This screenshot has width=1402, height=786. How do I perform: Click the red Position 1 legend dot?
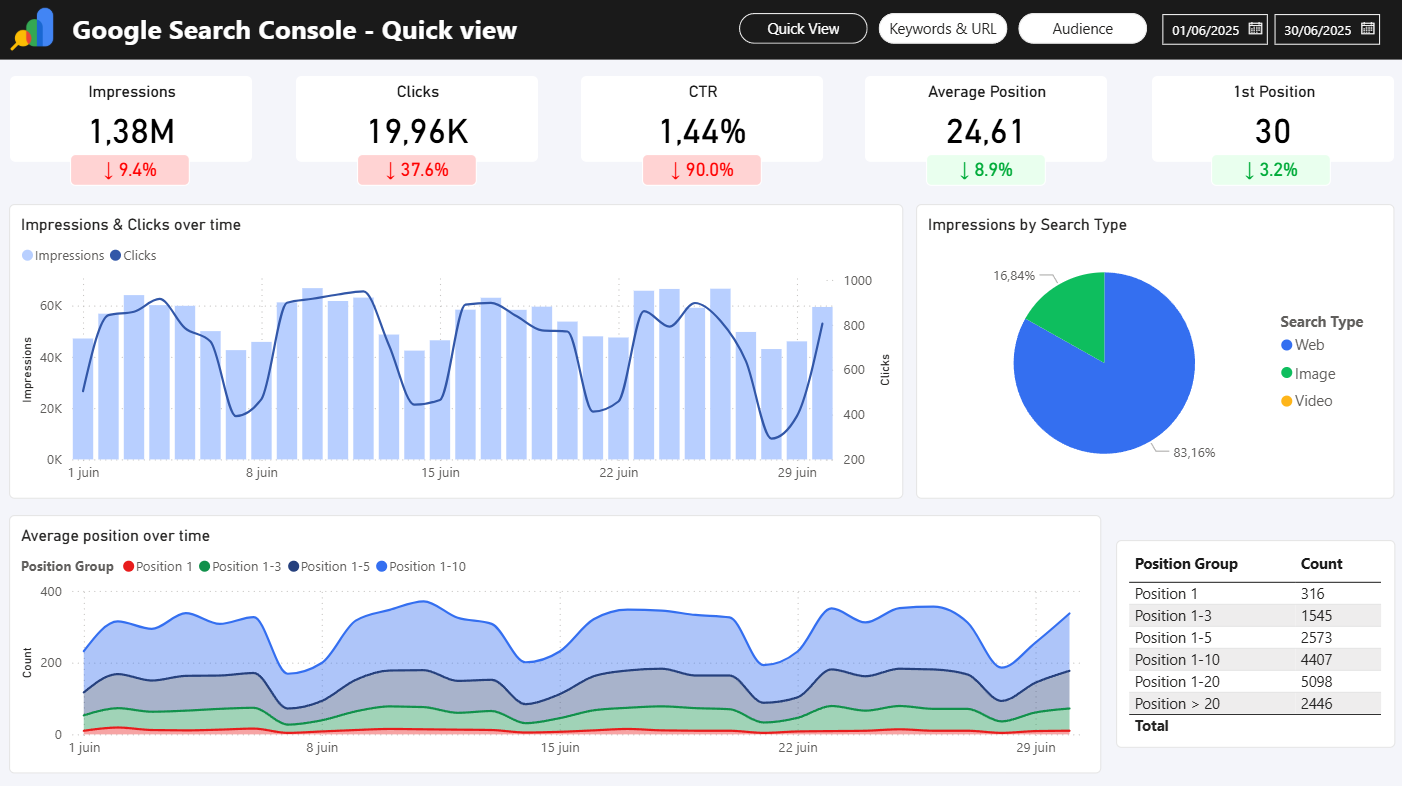pyautogui.click(x=129, y=566)
